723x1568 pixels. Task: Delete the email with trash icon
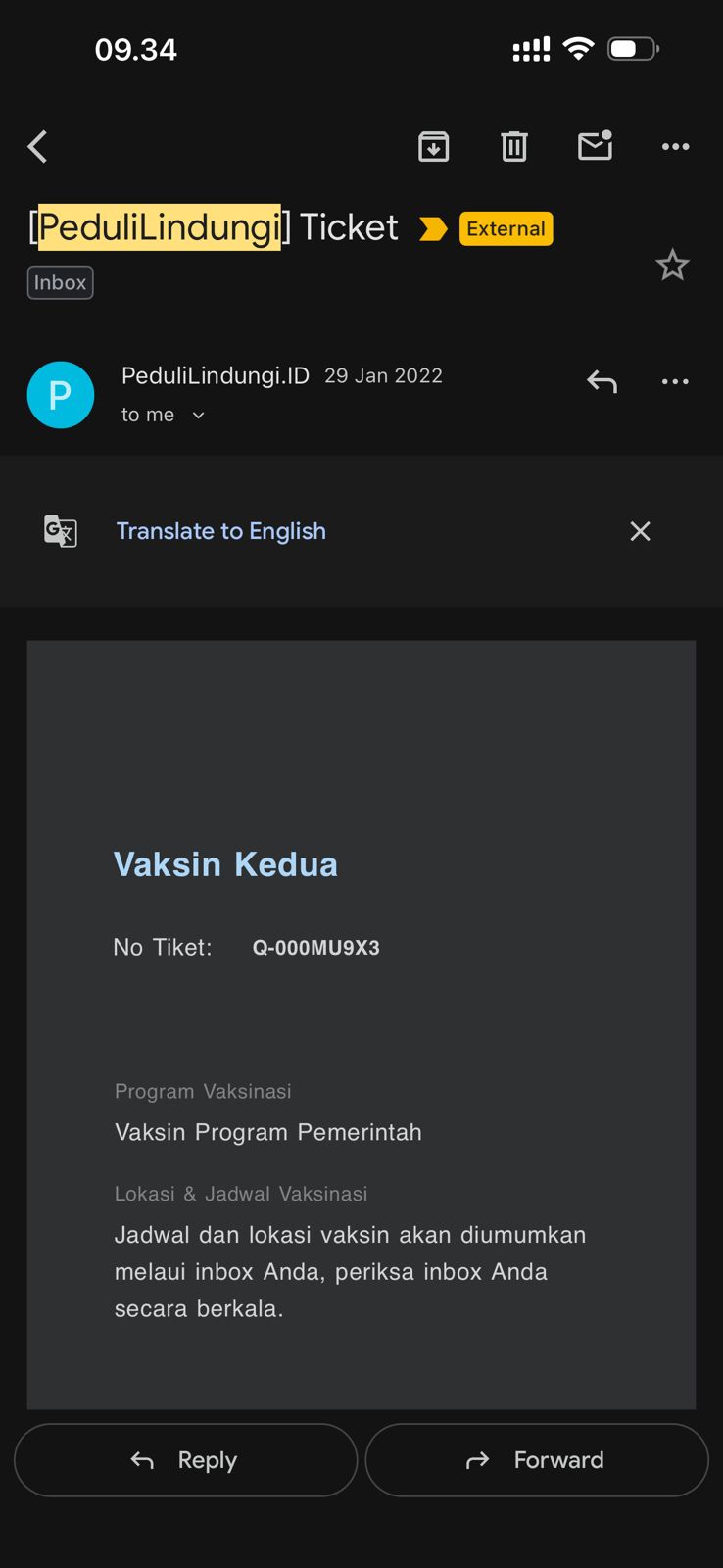514,147
